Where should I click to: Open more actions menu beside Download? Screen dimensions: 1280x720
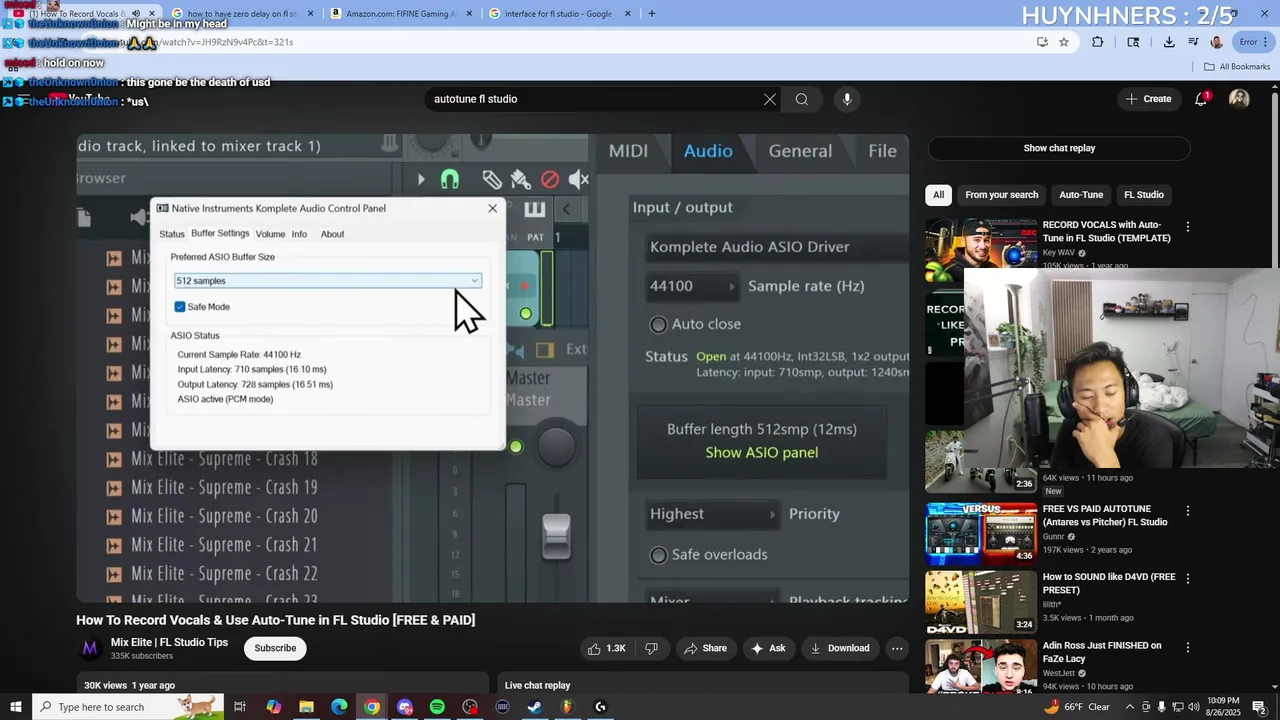click(897, 648)
